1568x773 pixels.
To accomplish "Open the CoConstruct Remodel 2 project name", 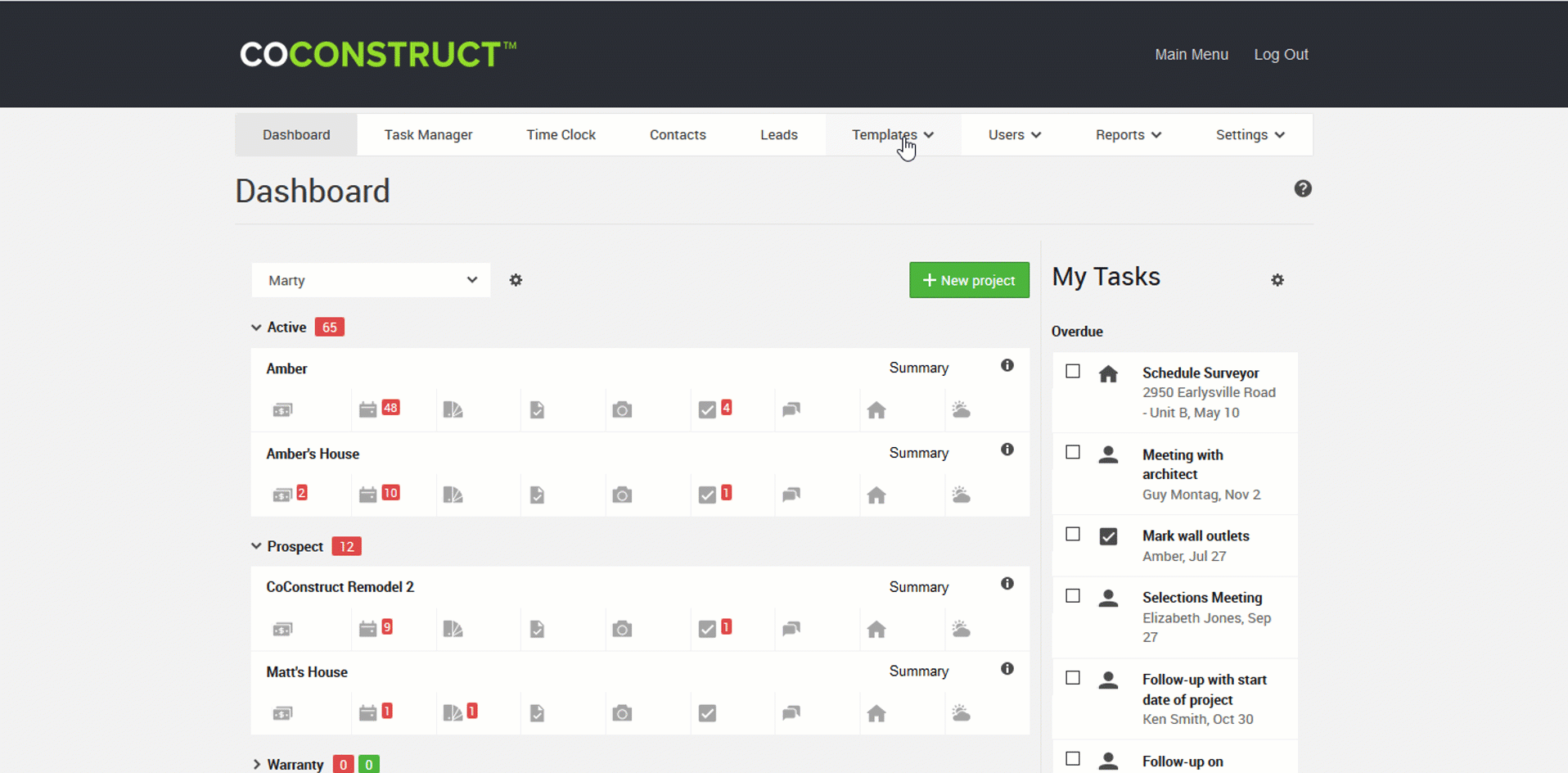I will (x=340, y=587).
